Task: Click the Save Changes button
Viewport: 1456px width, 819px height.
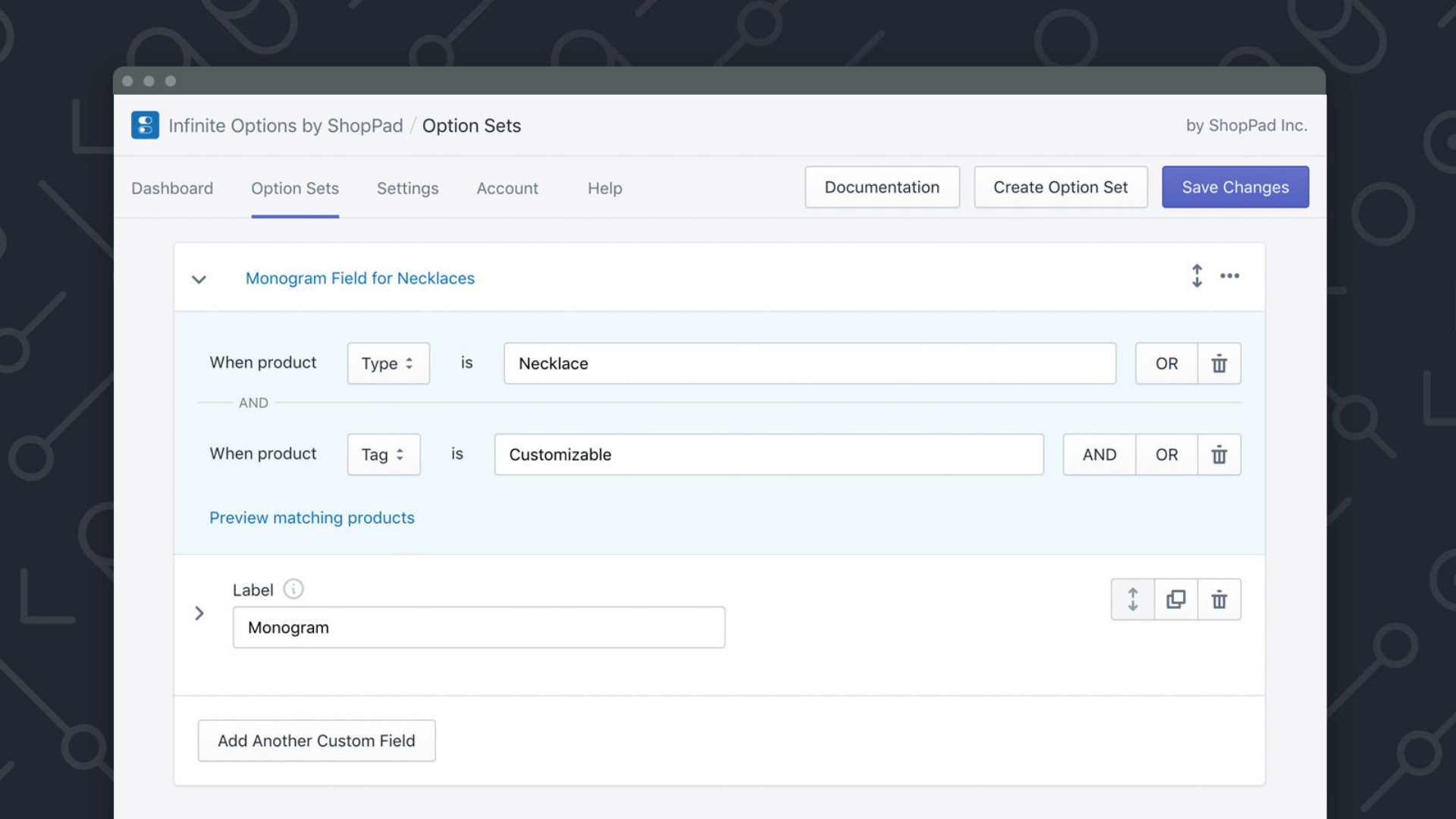Action: (x=1235, y=187)
